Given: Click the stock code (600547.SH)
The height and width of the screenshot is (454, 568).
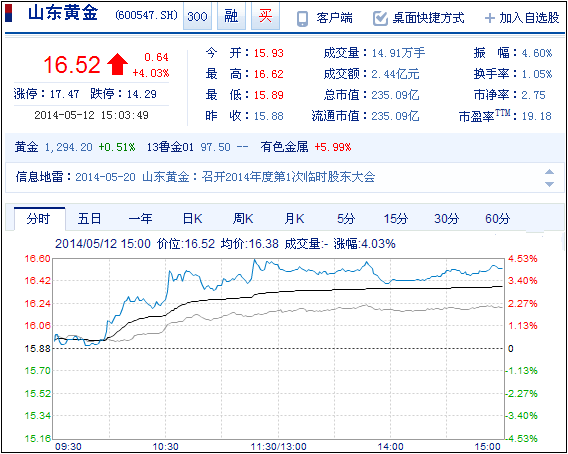Looking at the screenshot, I should [146, 16].
